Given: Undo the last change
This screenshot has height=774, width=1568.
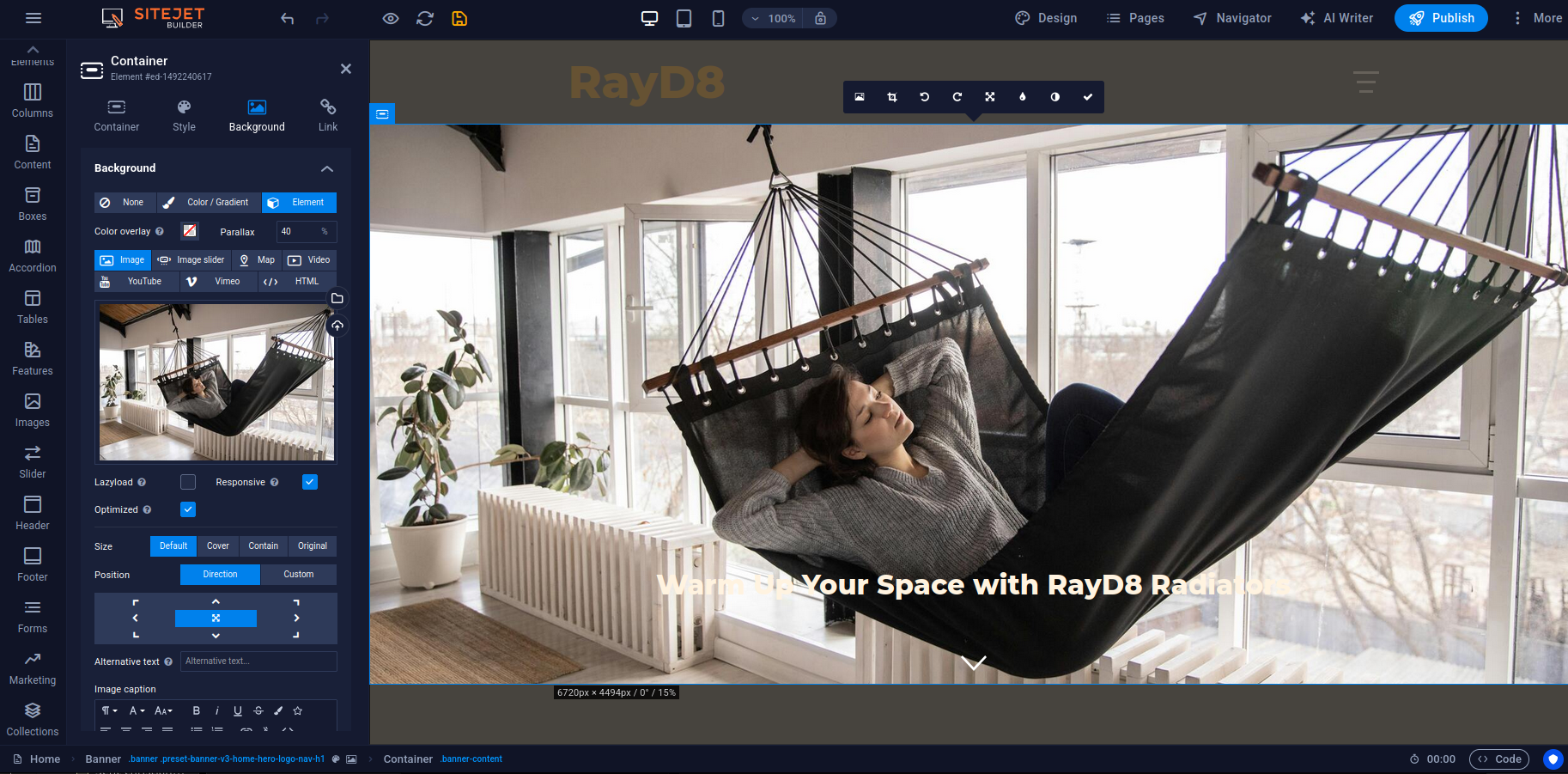Looking at the screenshot, I should tap(288, 18).
